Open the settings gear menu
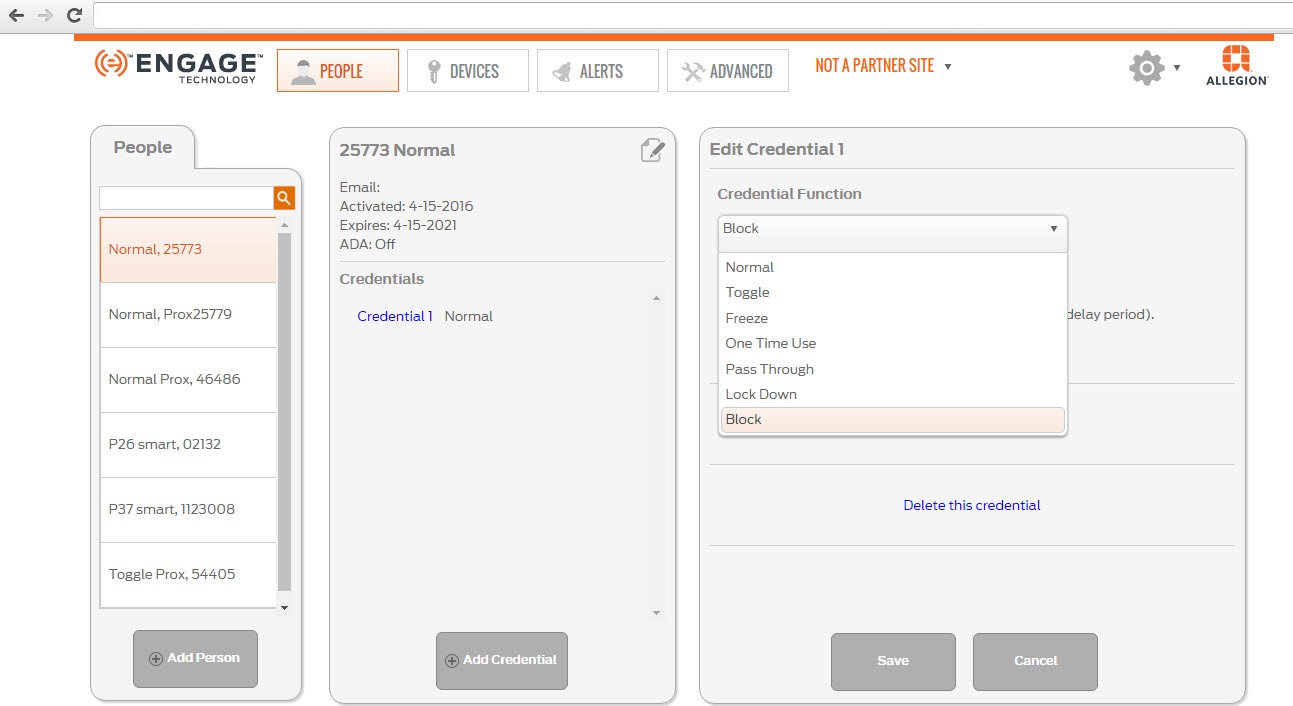 click(1147, 68)
